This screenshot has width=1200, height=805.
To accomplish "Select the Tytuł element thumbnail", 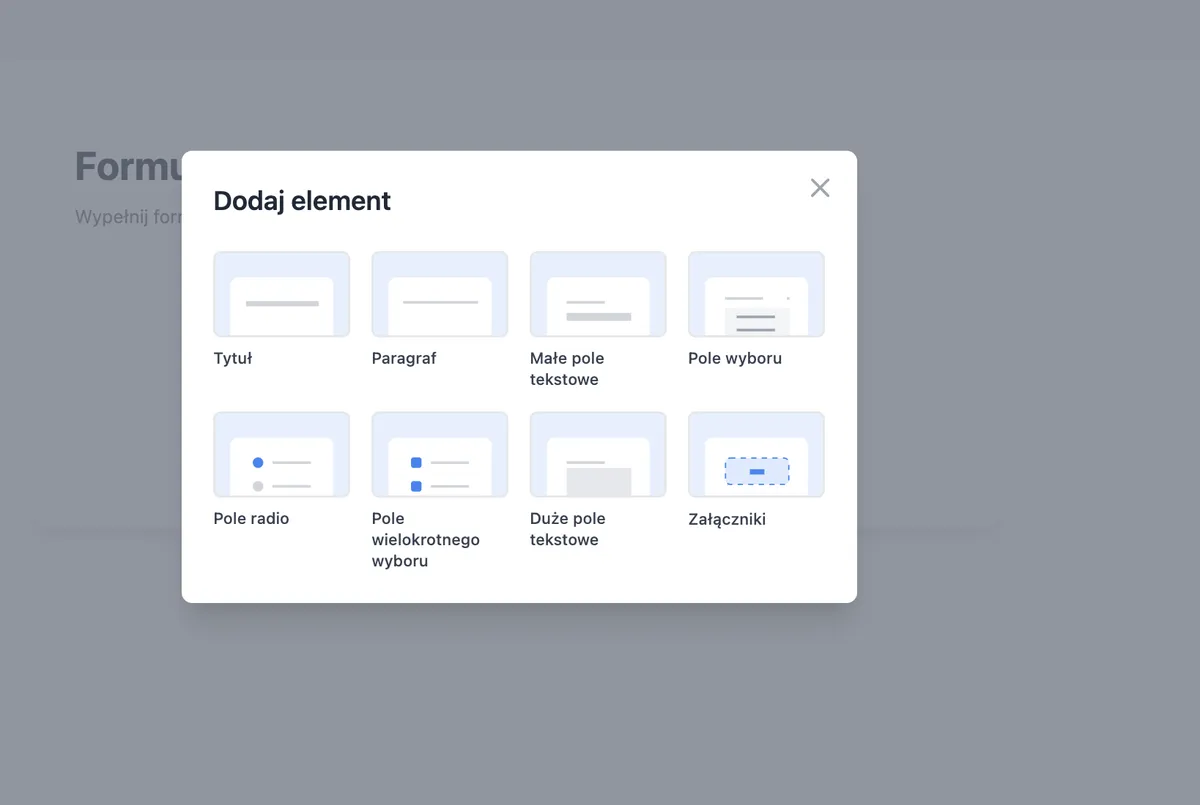I will [282, 294].
